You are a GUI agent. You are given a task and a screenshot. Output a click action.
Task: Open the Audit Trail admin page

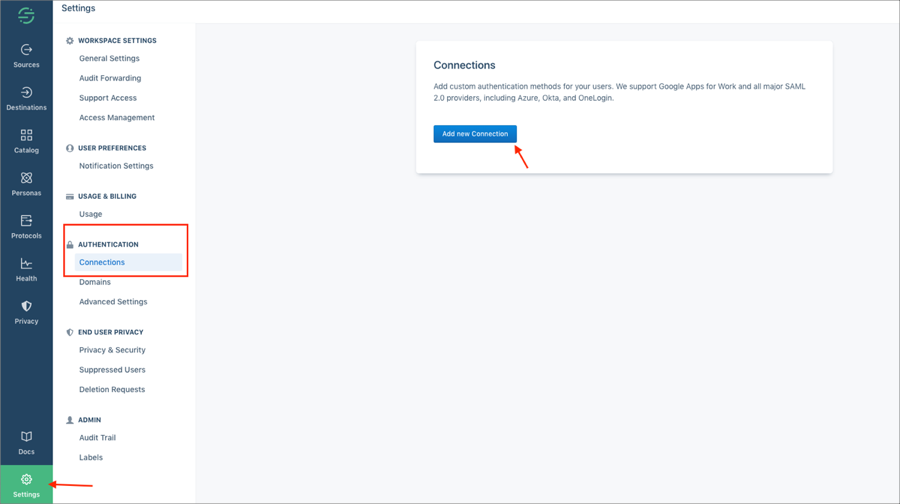click(x=98, y=438)
